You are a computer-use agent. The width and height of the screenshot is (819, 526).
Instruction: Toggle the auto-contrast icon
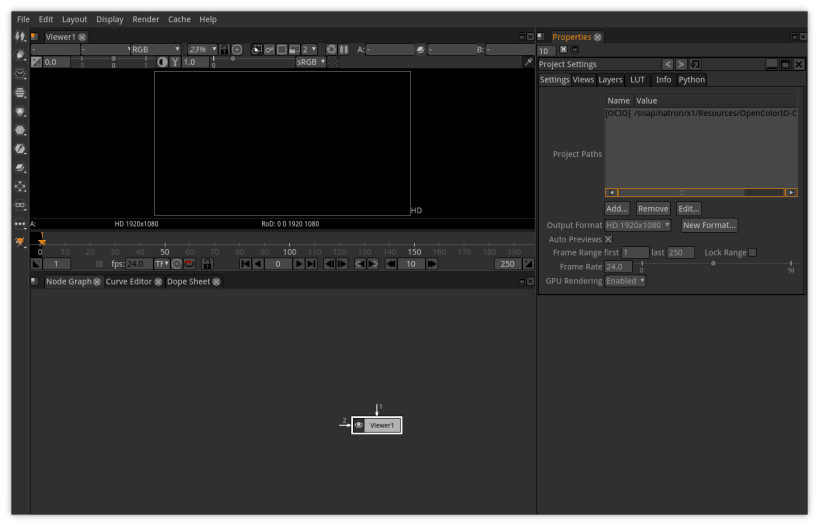[162, 62]
